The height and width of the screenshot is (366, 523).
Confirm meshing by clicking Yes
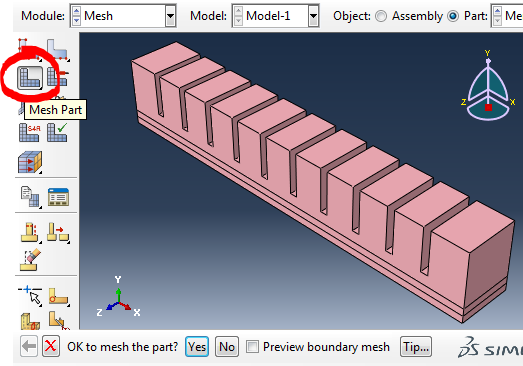pos(197,347)
